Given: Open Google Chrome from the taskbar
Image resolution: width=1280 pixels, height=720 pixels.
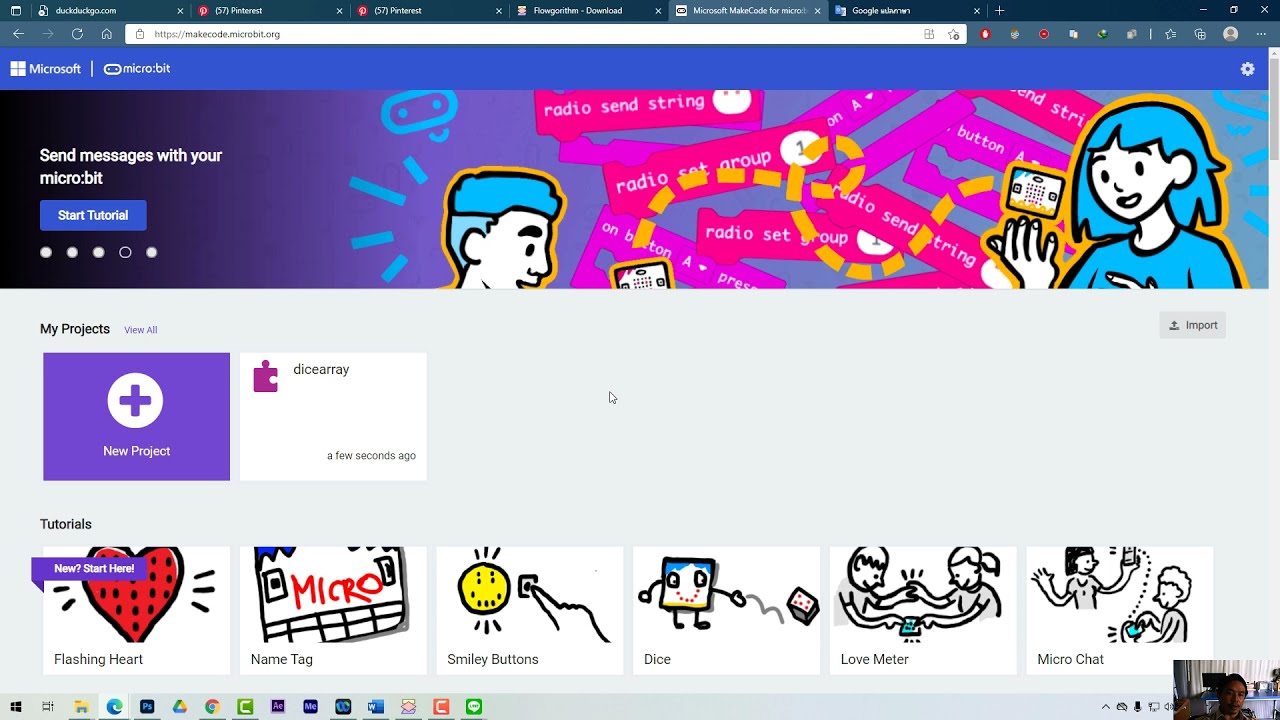Looking at the screenshot, I should [212, 707].
